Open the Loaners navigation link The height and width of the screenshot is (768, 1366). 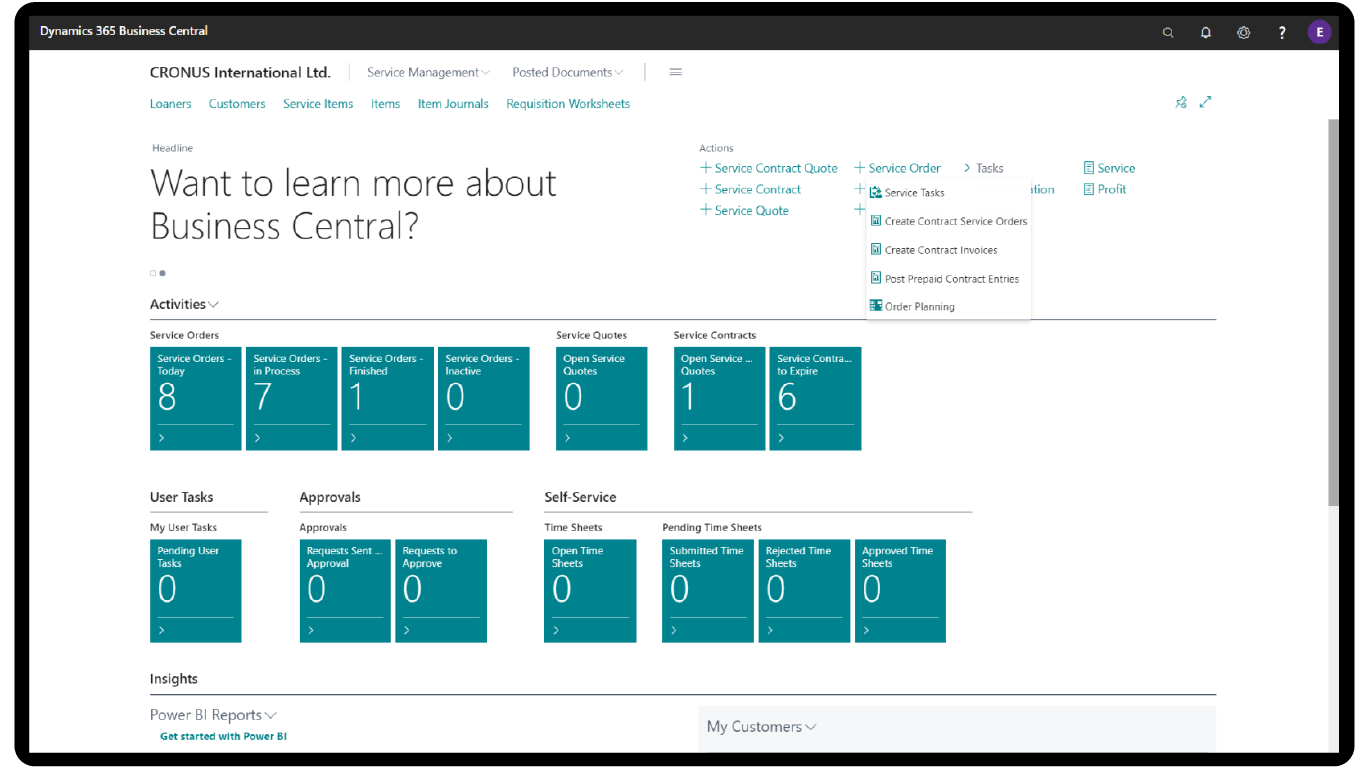(x=171, y=104)
